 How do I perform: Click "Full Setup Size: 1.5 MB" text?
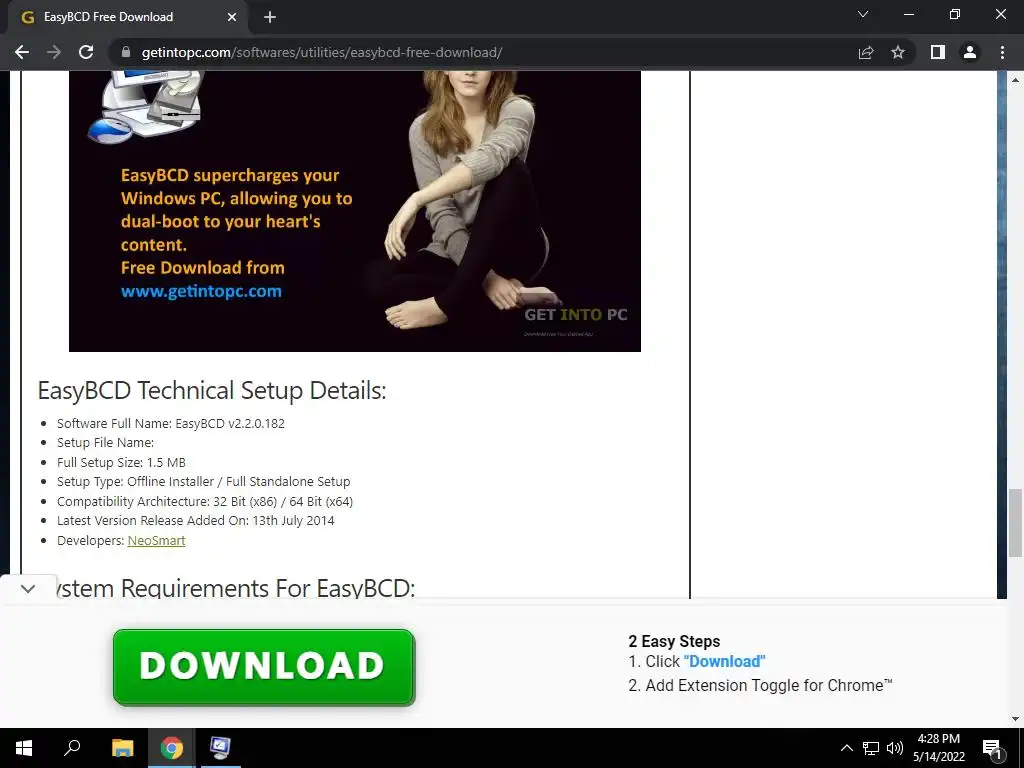click(x=121, y=462)
